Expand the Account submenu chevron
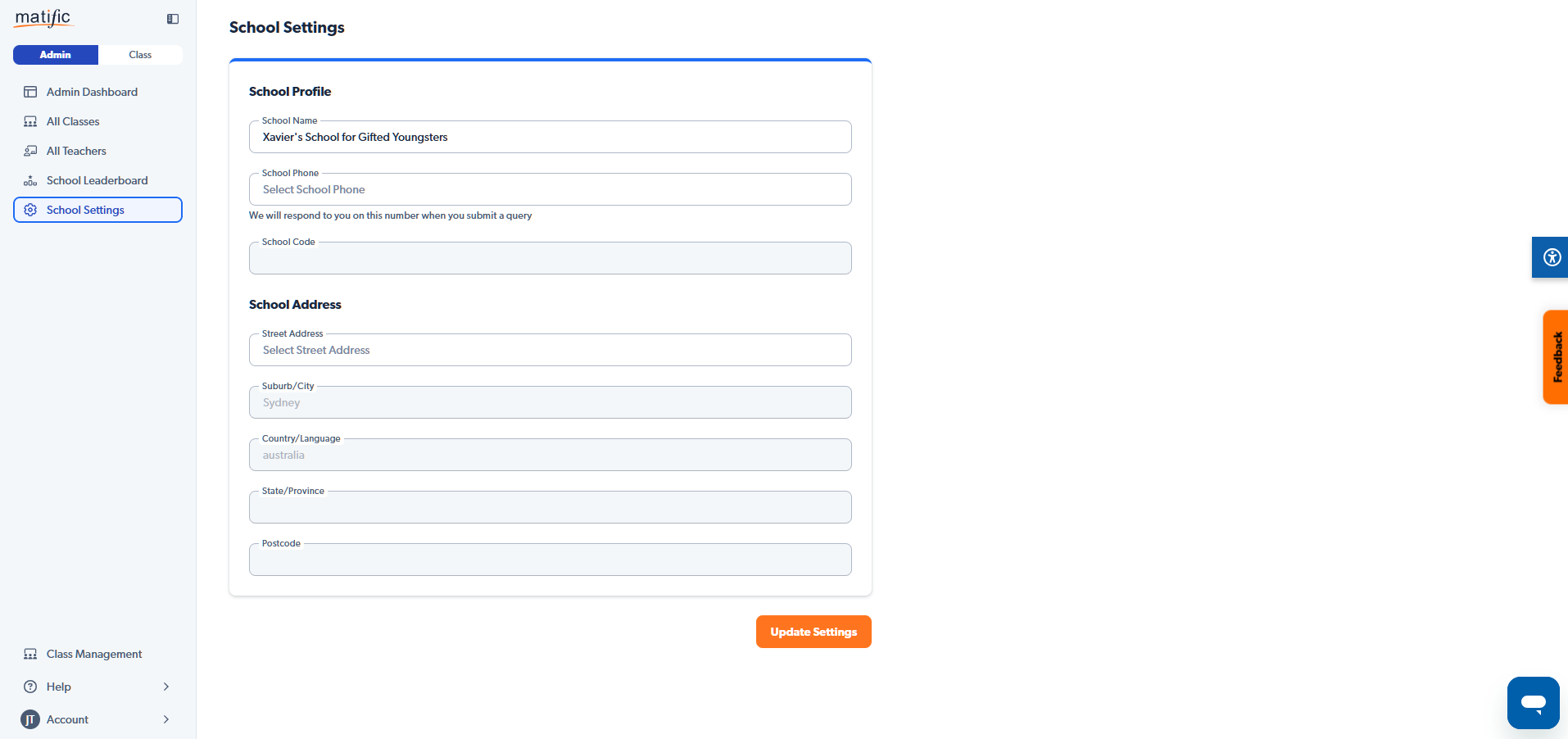Screen dimensions: 1568x739 tap(166, 719)
